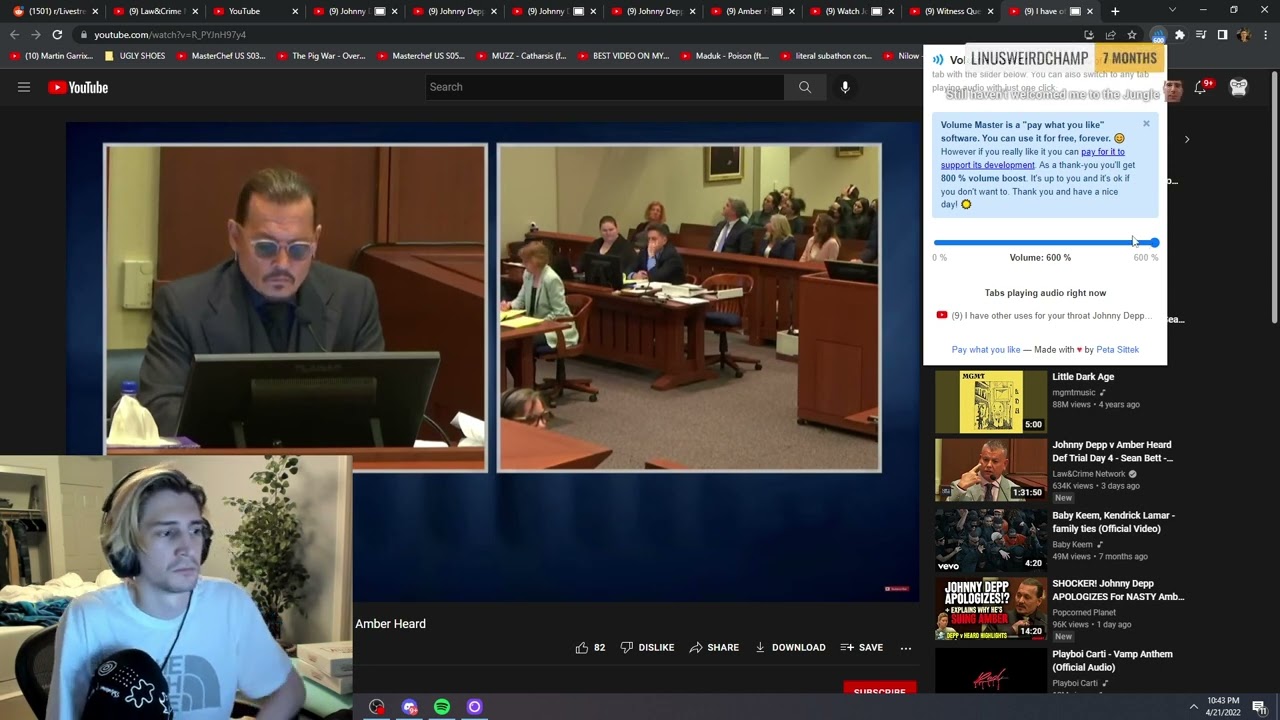This screenshot has height=720, width=1280.
Task: Open Windows notification center icon
Action: pyautogui.click(x=1259, y=707)
